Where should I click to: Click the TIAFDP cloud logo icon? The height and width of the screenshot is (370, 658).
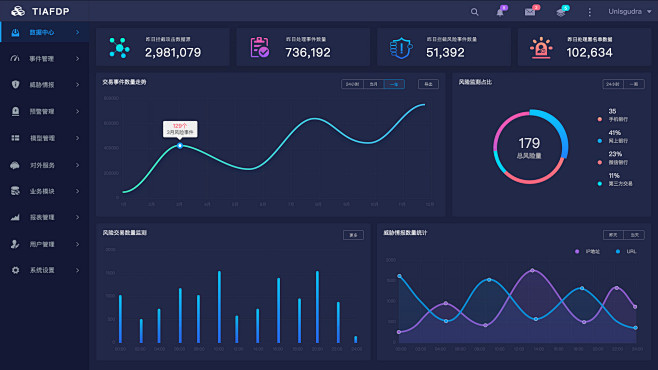(x=18, y=11)
